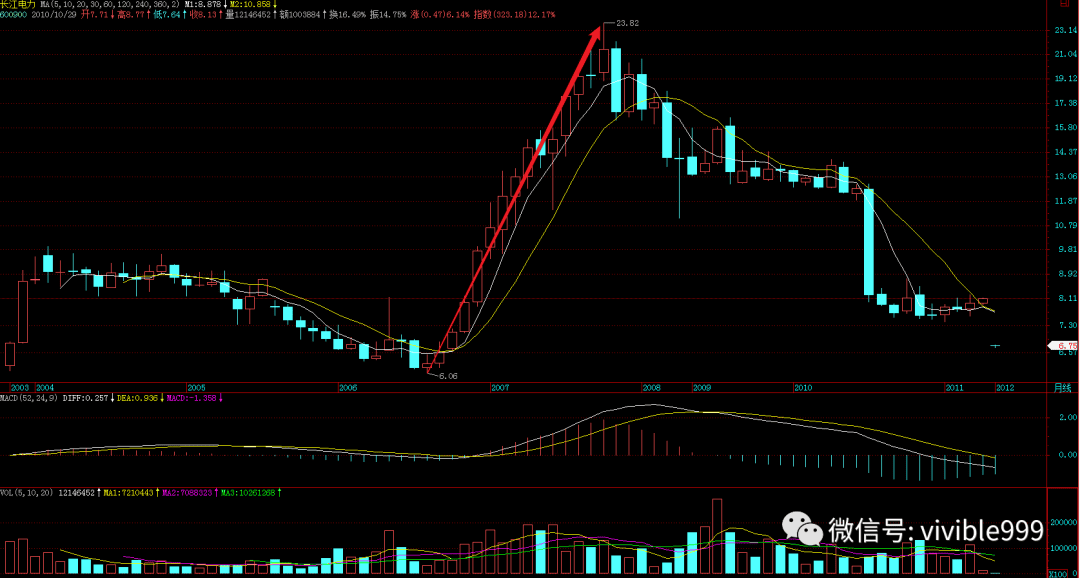Open the MACD(52,24,9) indicator label
The height and width of the screenshot is (578, 1080).
point(29,398)
